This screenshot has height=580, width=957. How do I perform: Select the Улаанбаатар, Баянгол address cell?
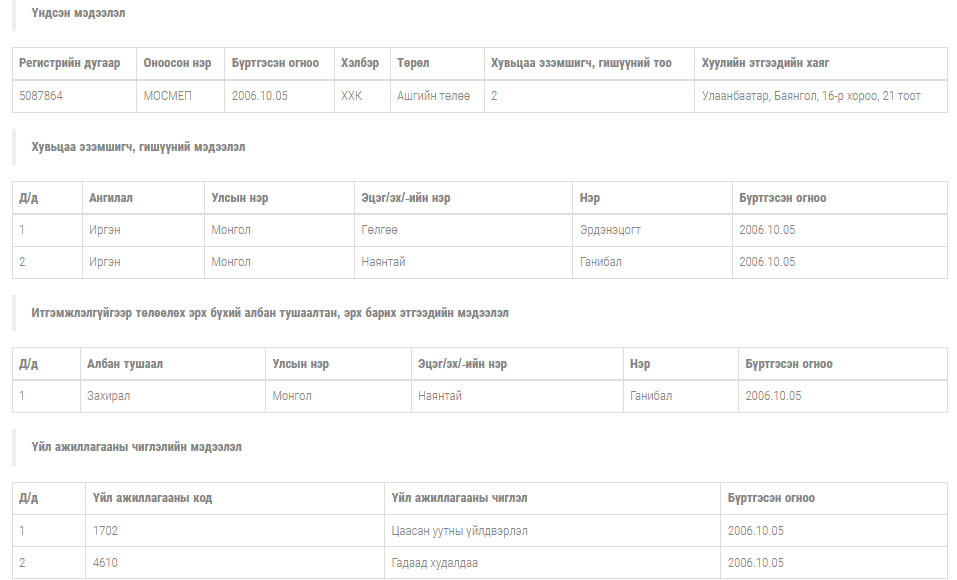point(811,96)
